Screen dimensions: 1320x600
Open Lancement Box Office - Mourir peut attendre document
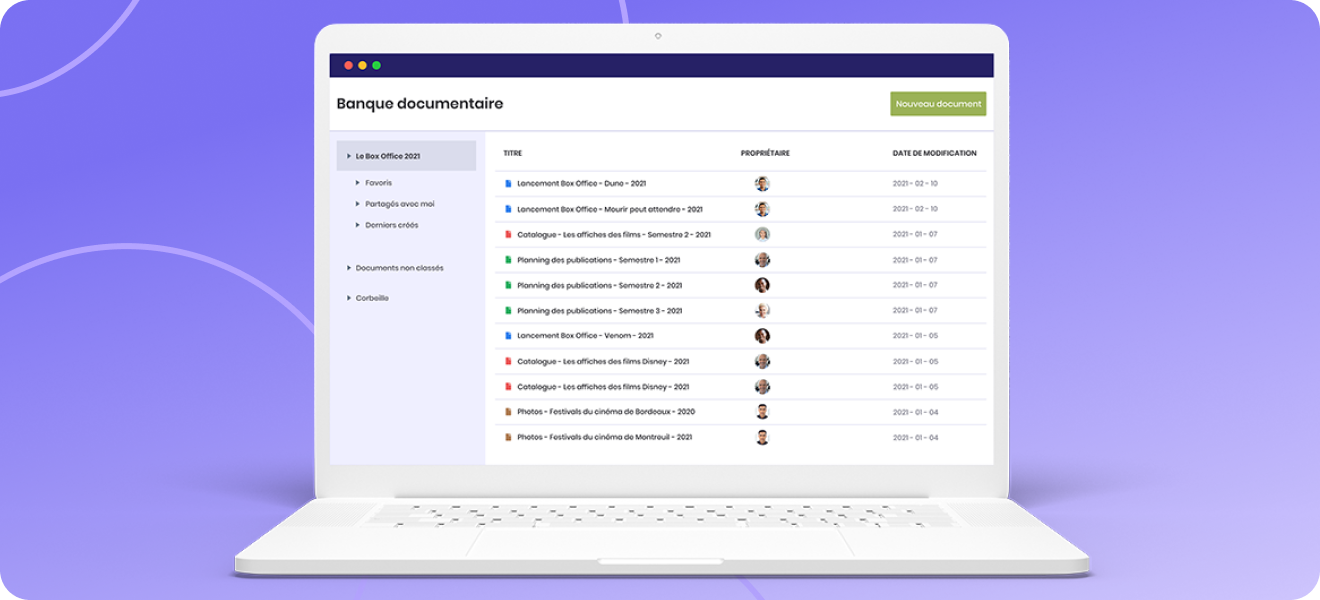pos(609,210)
